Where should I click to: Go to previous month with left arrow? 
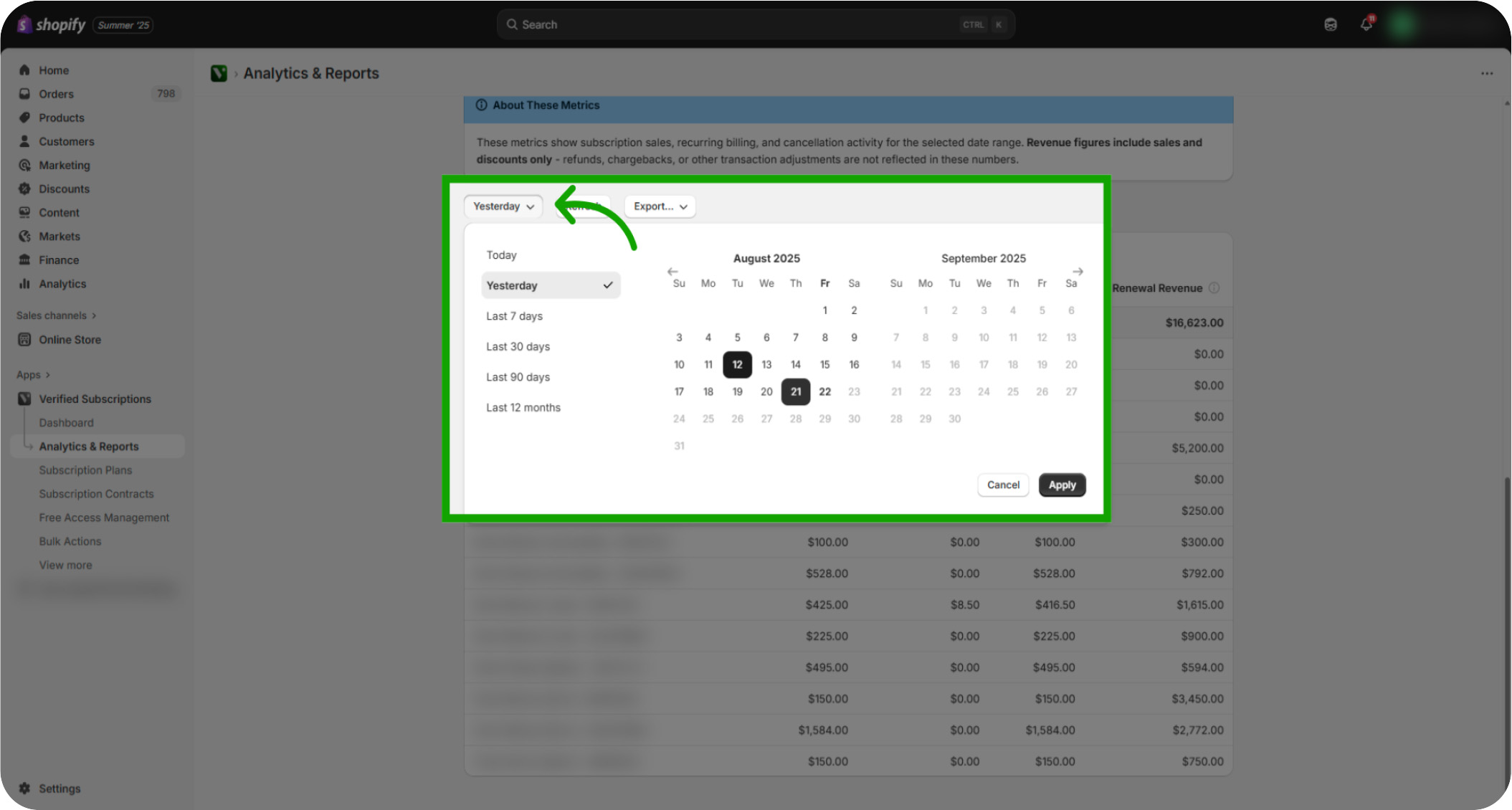pyautogui.click(x=672, y=272)
